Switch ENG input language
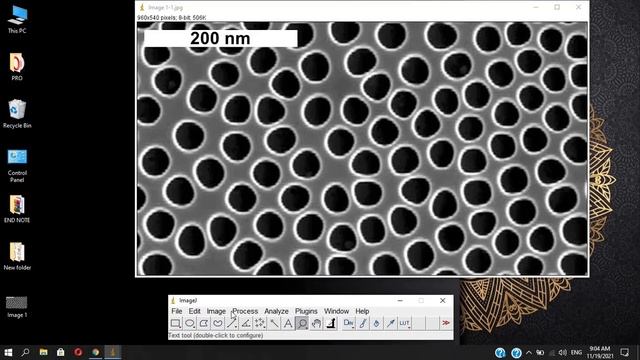The height and width of the screenshot is (360, 640). [576, 352]
